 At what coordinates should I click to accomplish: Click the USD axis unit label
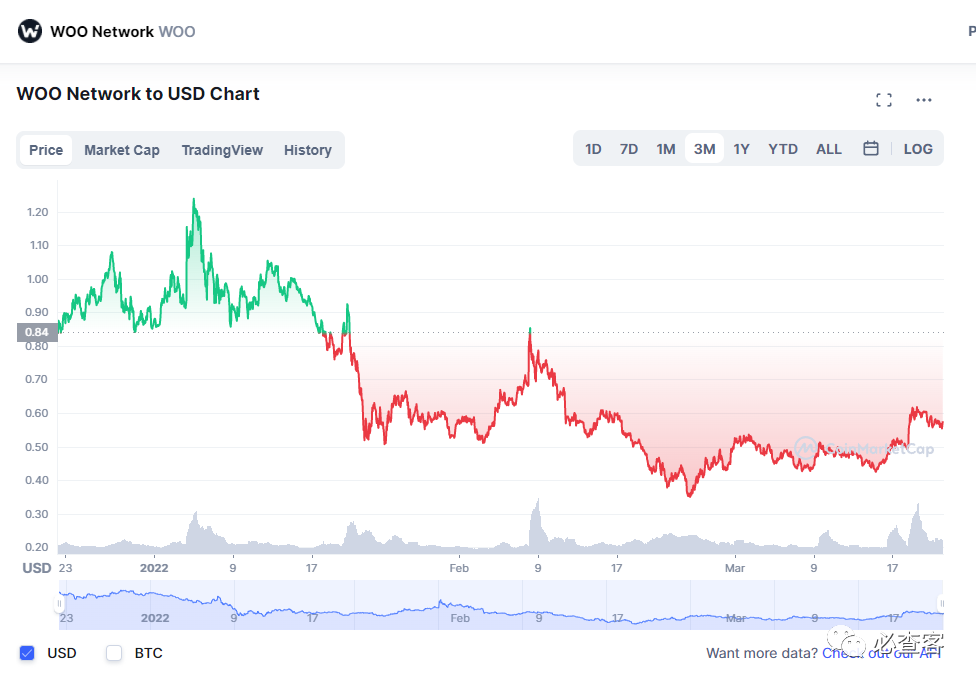[37, 568]
